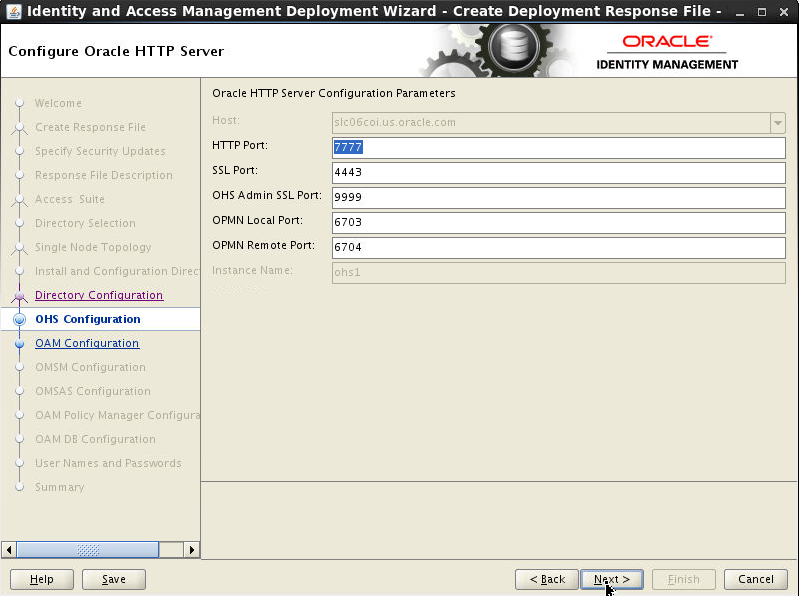
Task: Click the Summary step text
Action: (59, 486)
